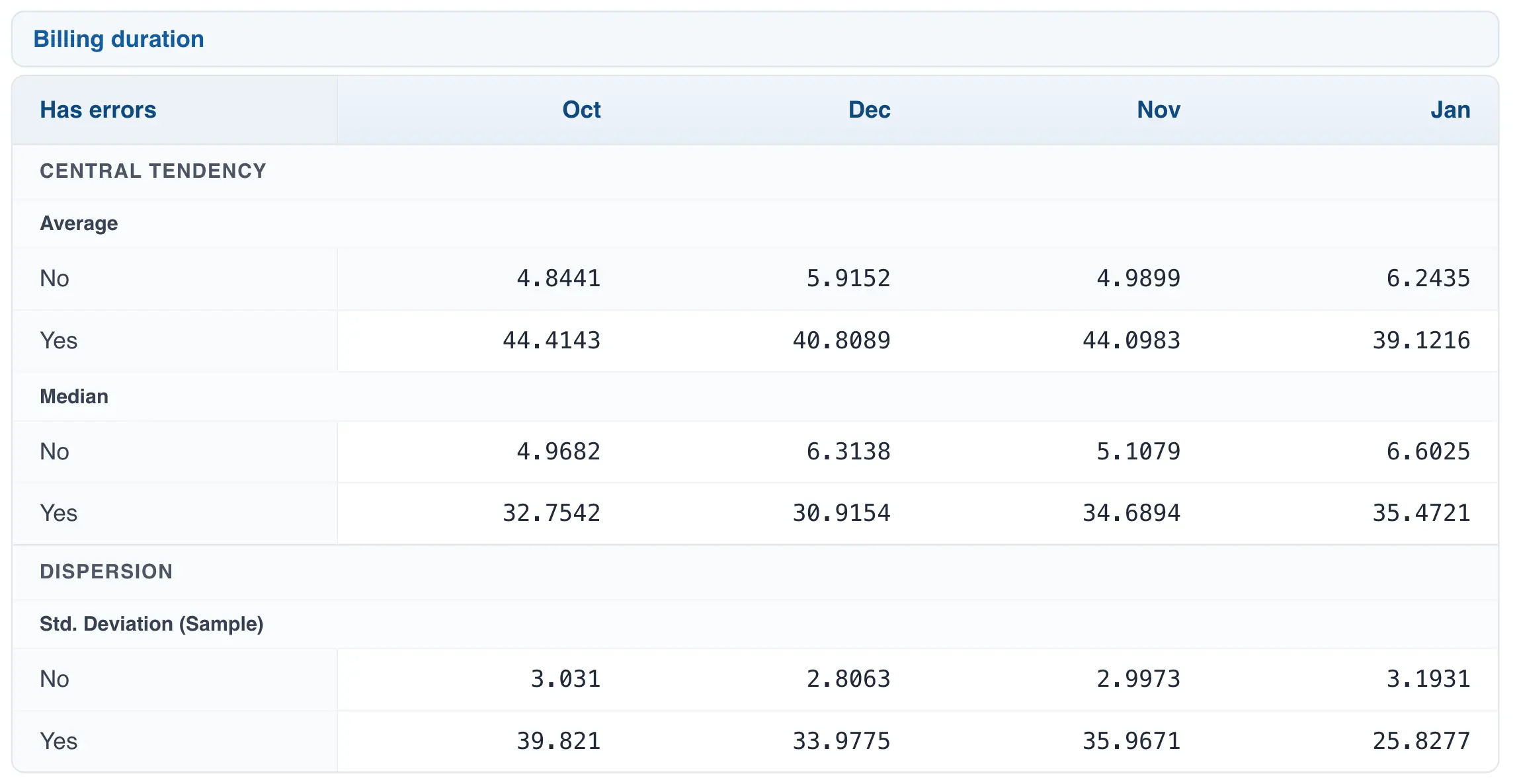The width and height of the screenshot is (1517, 784).
Task: Click Average Oct value 44.4143
Action: click(552, 340)
